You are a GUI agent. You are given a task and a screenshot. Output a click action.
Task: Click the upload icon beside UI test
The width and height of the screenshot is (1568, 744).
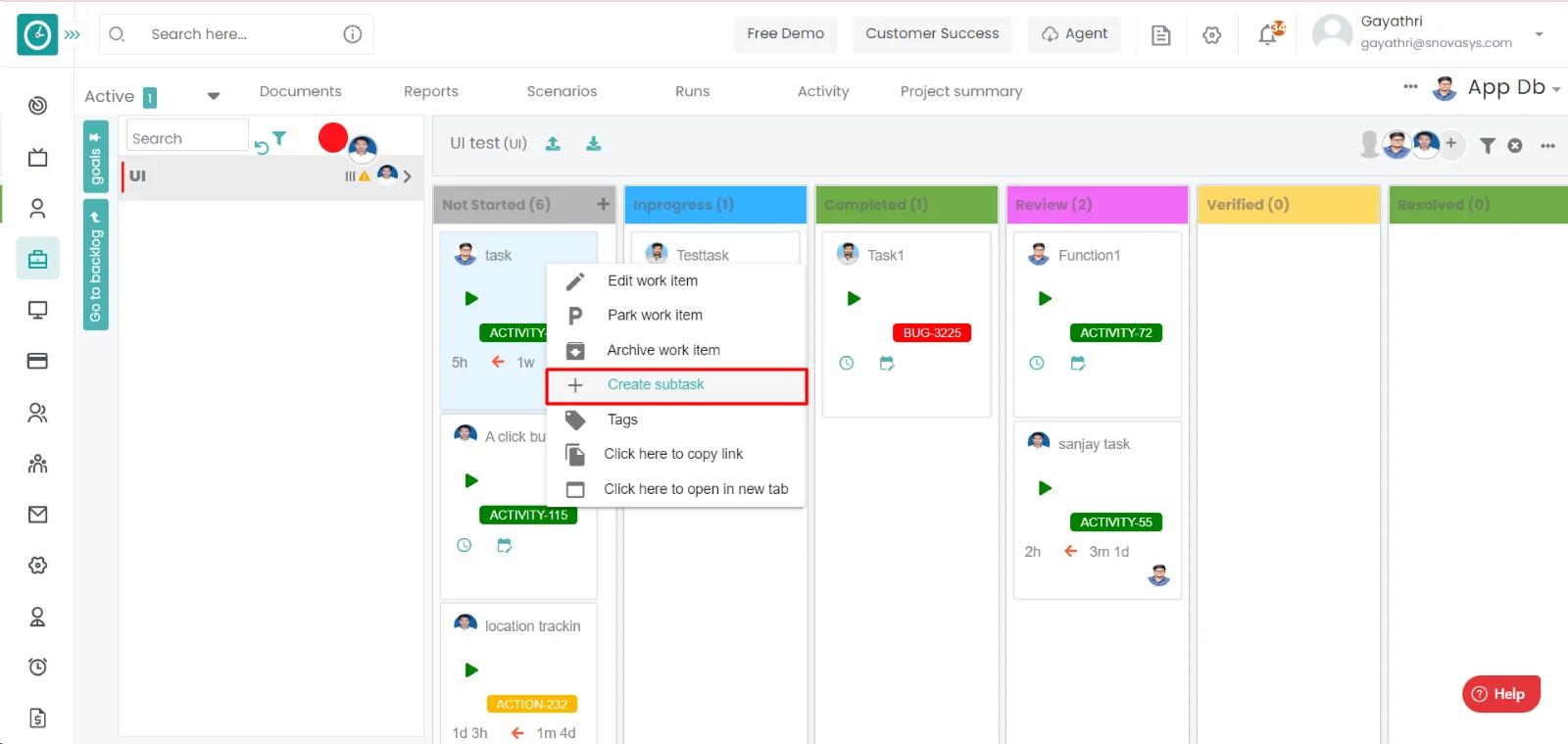coord(553,144)
